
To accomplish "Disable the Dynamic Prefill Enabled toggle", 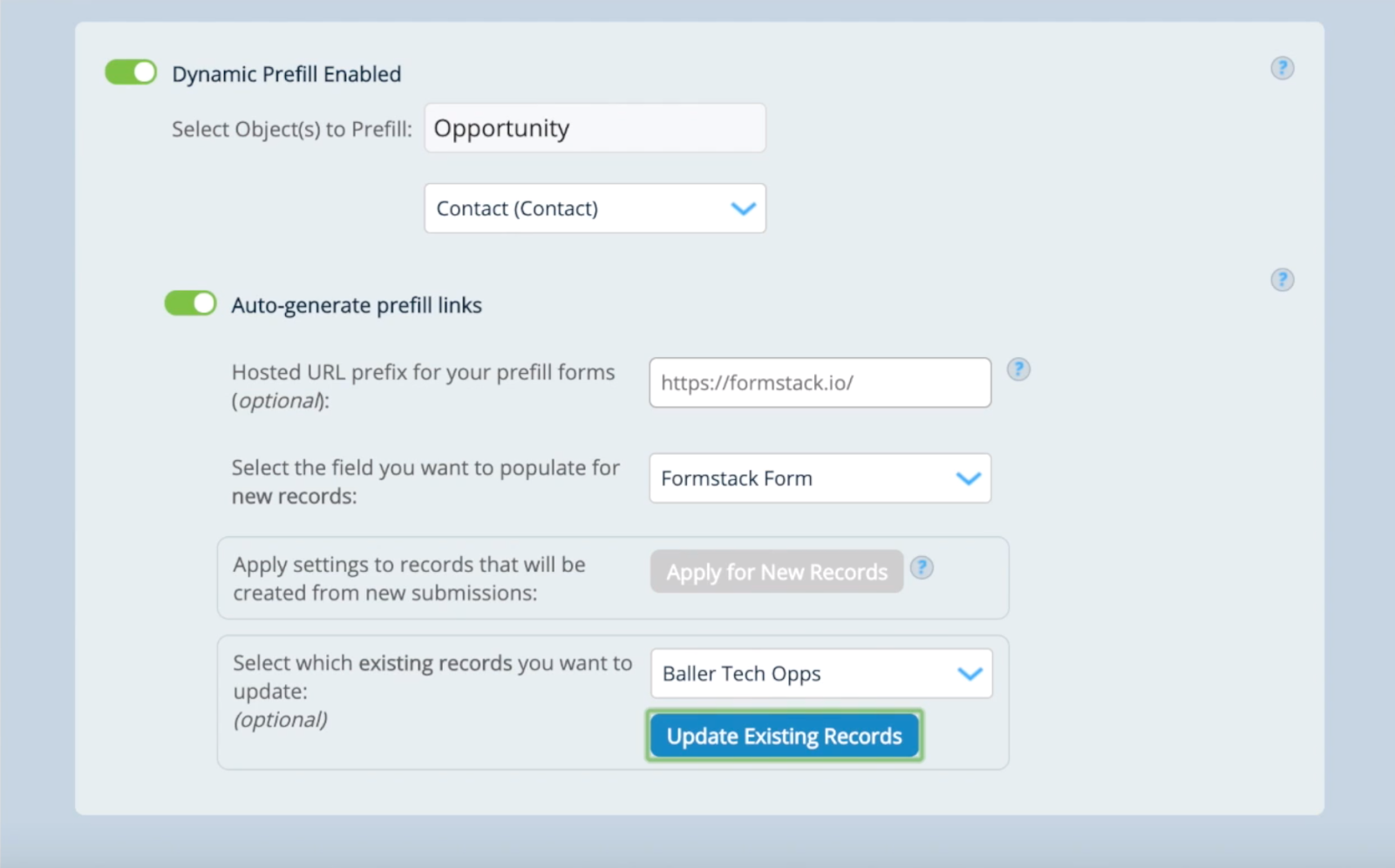I will [131, 72].
